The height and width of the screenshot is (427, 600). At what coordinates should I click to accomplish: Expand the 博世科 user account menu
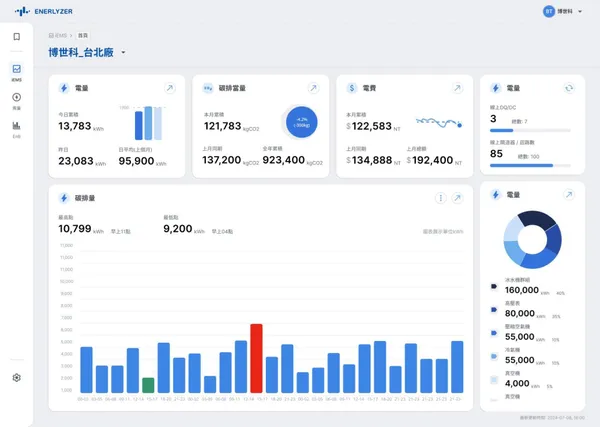click(580, 11)
